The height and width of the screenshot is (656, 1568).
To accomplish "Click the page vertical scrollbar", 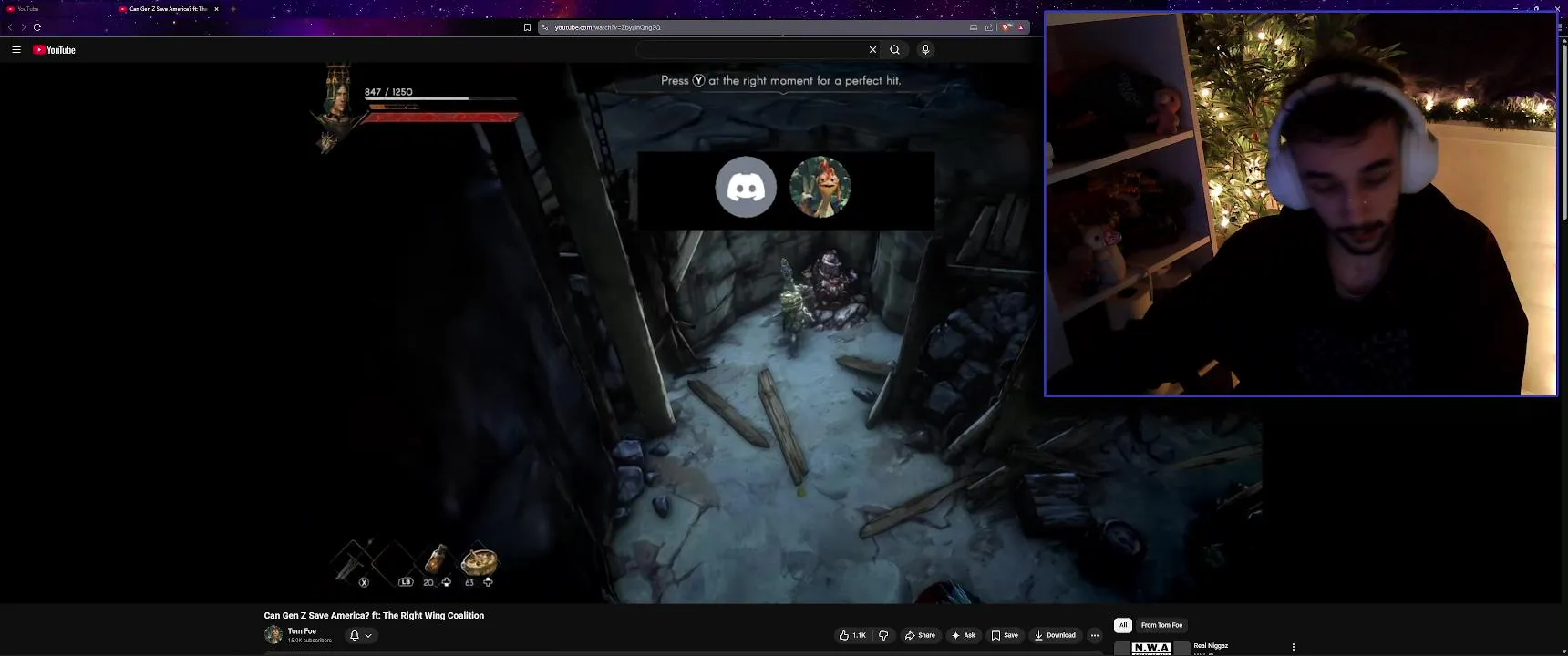I will pyautogui.click(x=1563, y=132).
